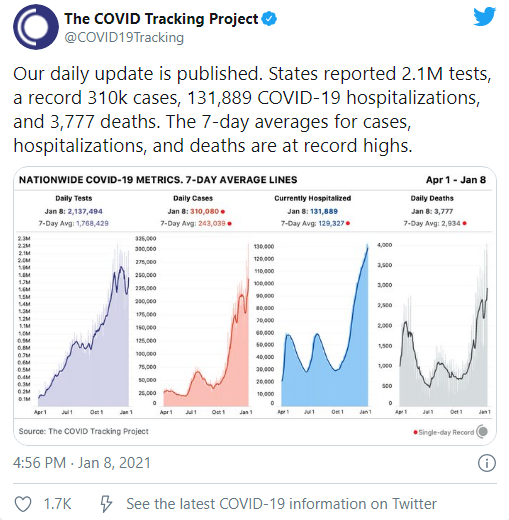Click the tweet body text
509x520 pixels.
(252, 110)
